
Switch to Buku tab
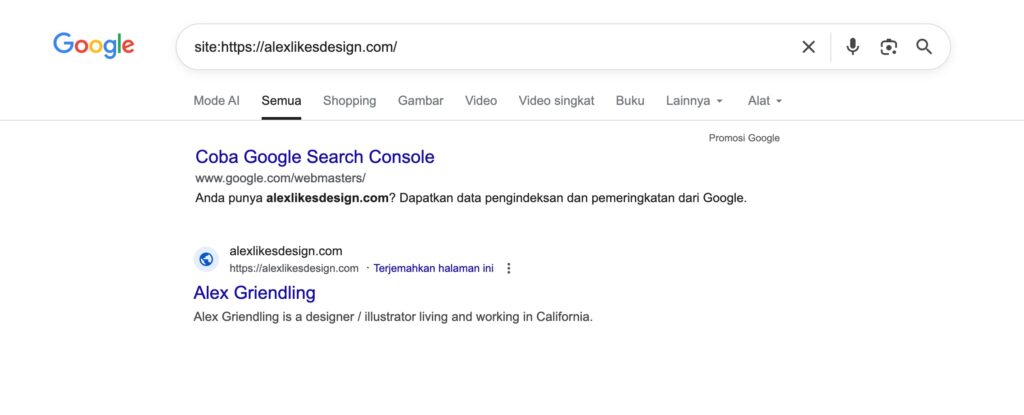click(x=630, y=101)
